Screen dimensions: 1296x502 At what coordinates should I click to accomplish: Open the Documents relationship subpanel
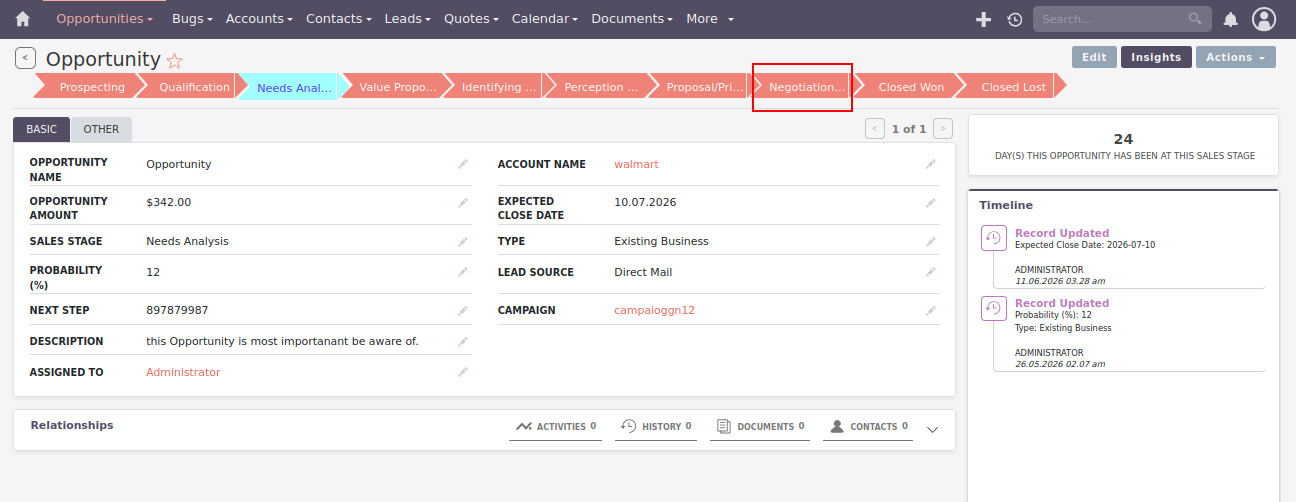click(x=761, y=427)
